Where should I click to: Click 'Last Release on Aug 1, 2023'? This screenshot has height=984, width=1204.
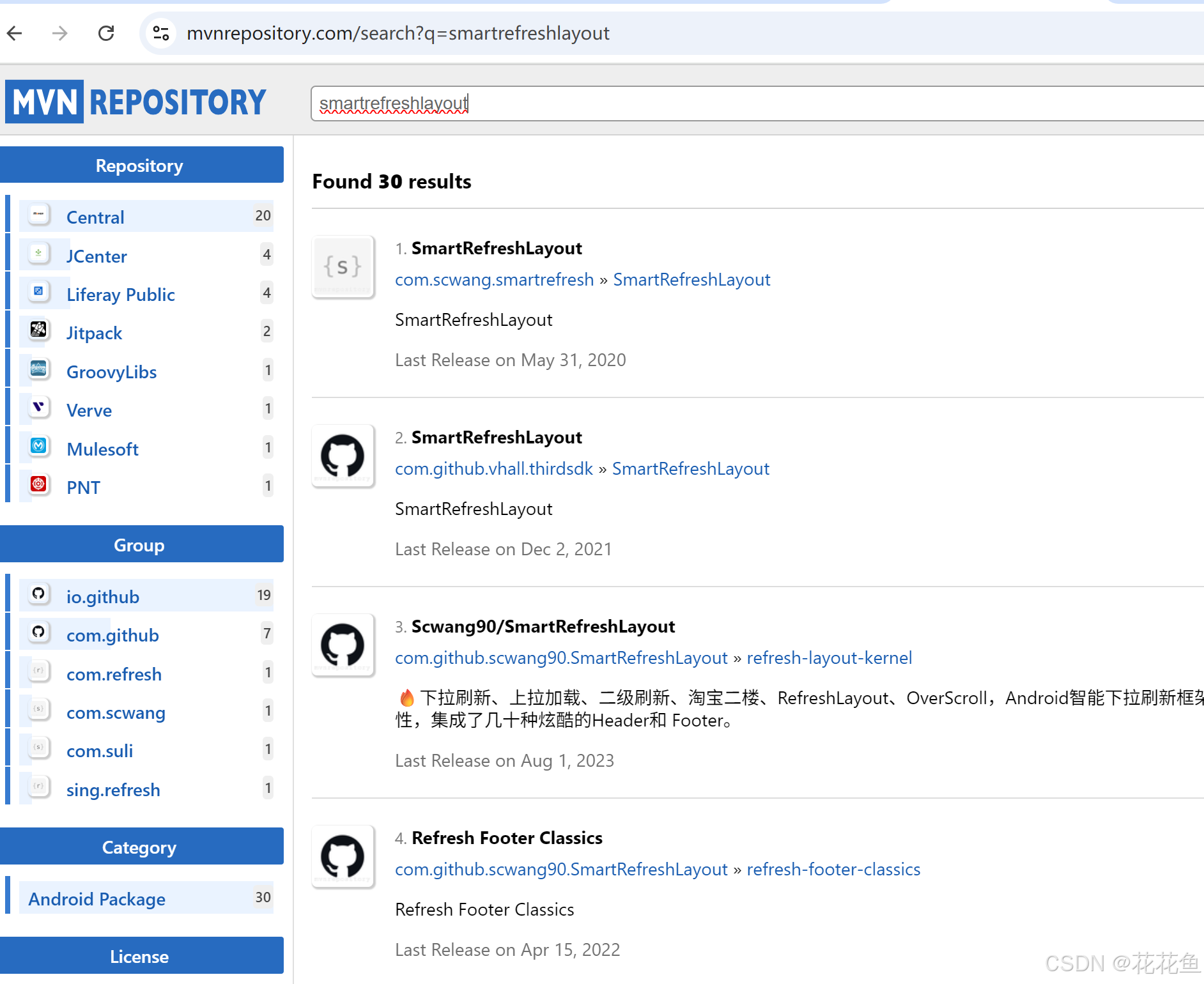pos(504,761)
